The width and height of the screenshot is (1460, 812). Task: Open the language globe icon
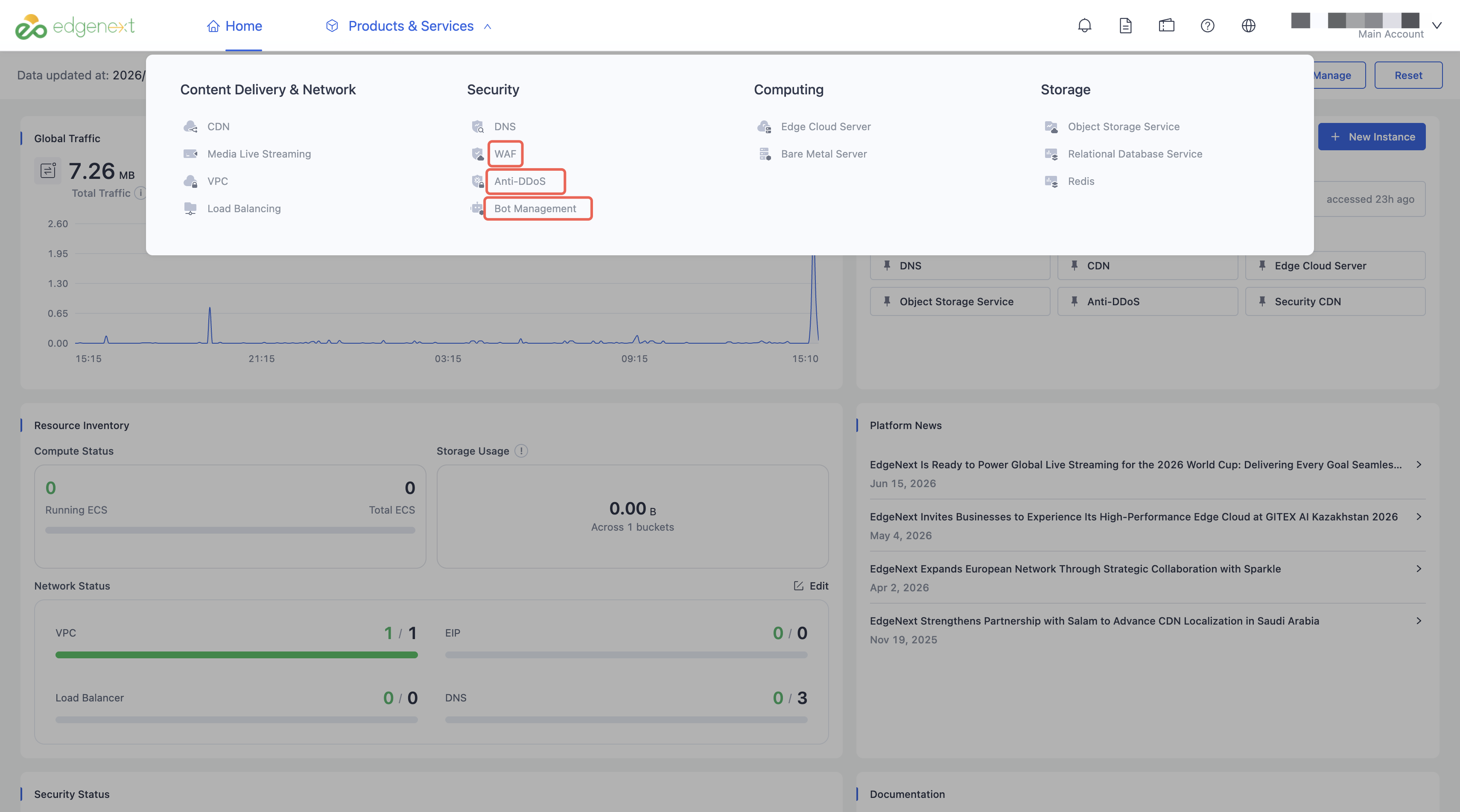(1249, 26)
